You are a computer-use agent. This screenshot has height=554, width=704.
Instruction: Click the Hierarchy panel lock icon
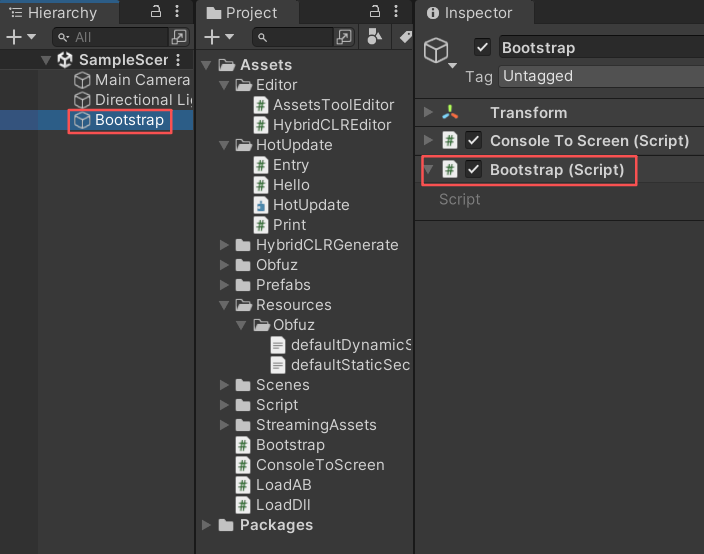[x=156, y=12]
